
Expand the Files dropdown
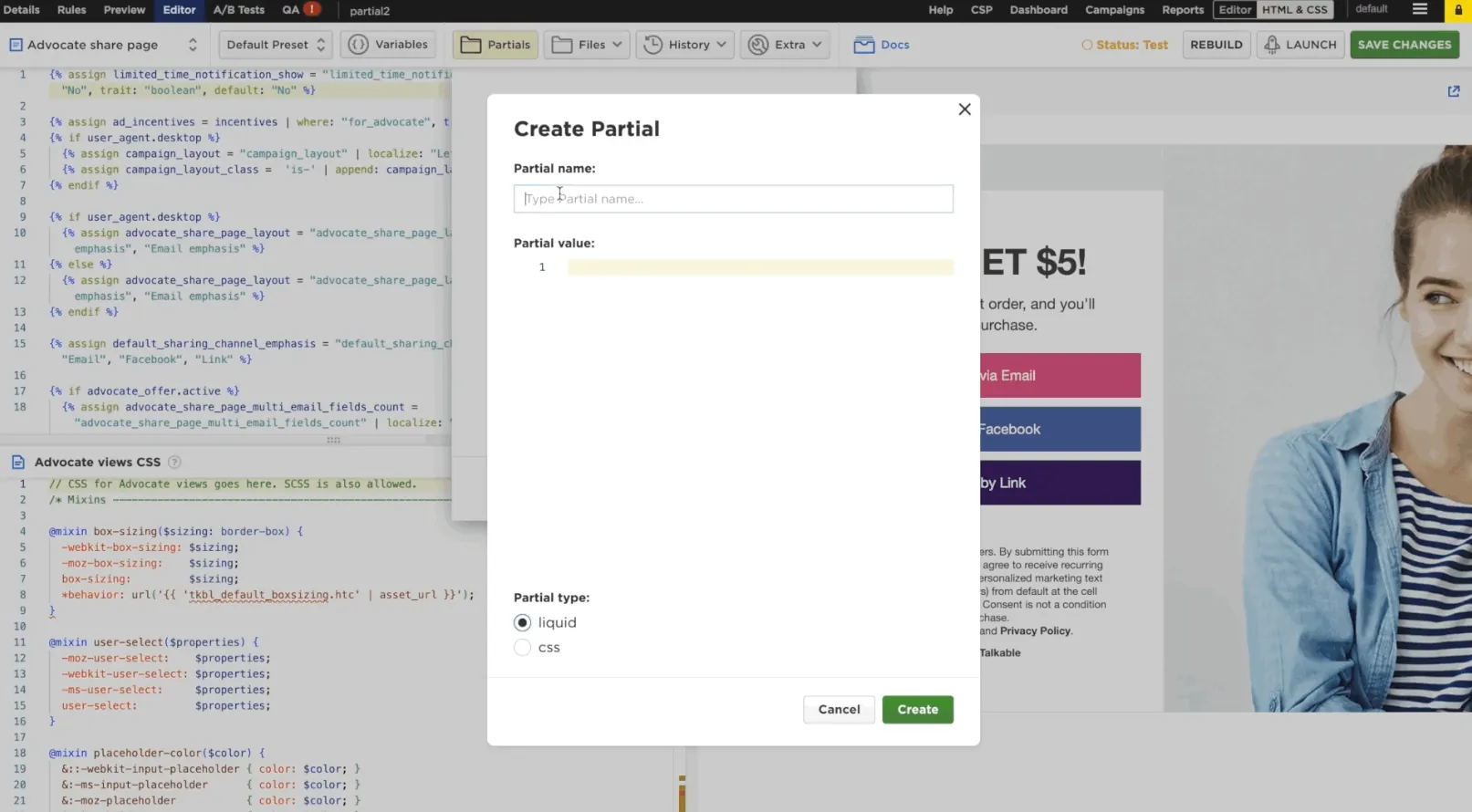pos(587,45)
